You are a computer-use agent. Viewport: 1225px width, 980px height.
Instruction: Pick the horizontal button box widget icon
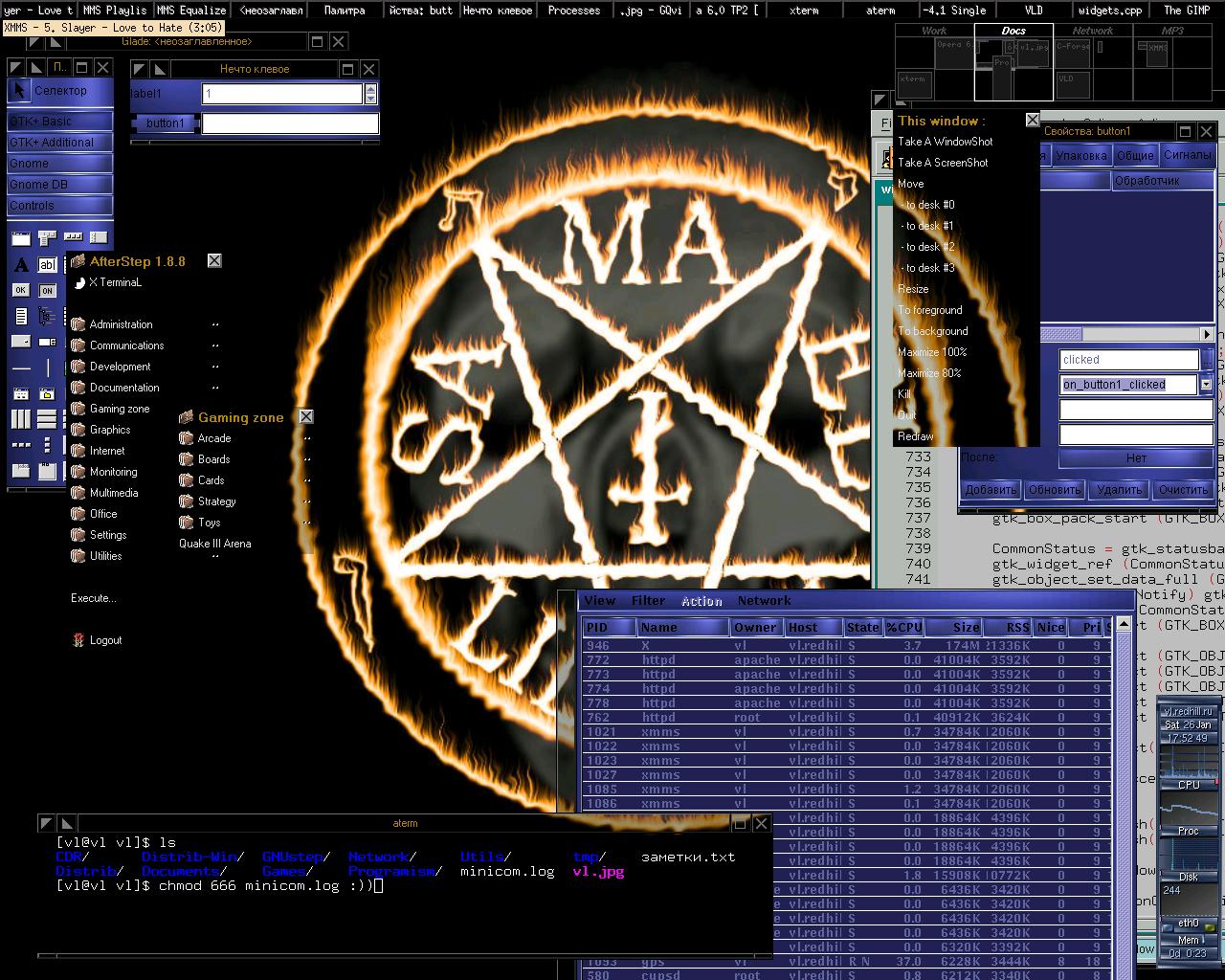21,445
